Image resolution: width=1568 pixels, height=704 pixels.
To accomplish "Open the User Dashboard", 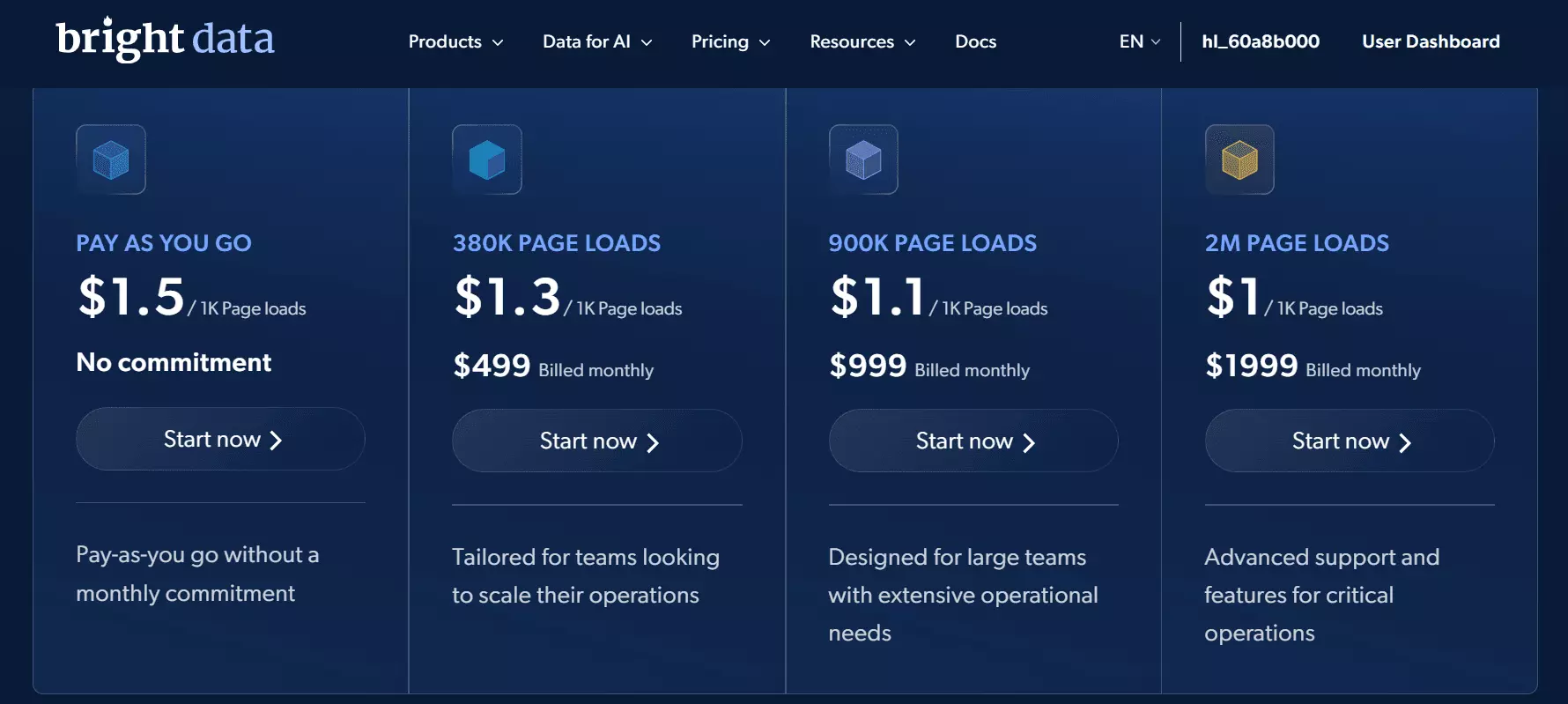I will click(1431, 41).
